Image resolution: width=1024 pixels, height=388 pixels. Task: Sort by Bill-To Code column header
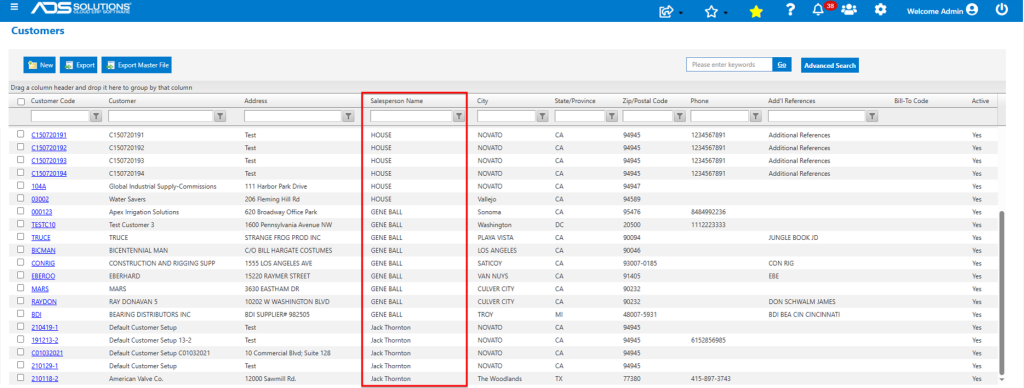[x=911, y=101]
